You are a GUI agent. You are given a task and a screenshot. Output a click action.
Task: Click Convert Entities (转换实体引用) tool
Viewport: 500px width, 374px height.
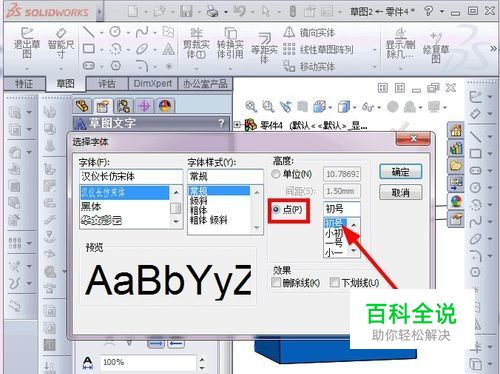[x=230, y=44]
